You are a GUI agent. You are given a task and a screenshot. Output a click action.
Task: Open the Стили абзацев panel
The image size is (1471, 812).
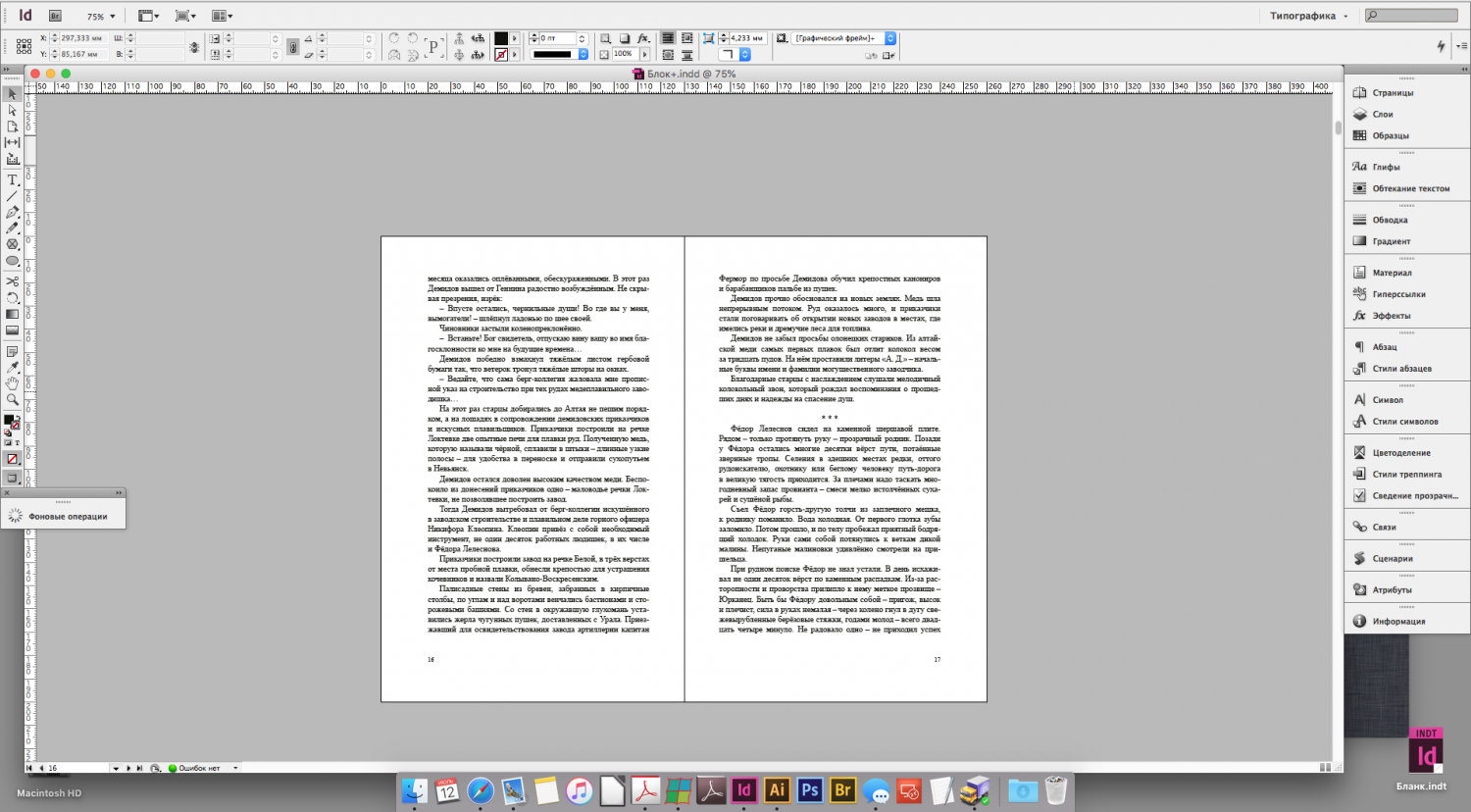tap(1401, 369)
